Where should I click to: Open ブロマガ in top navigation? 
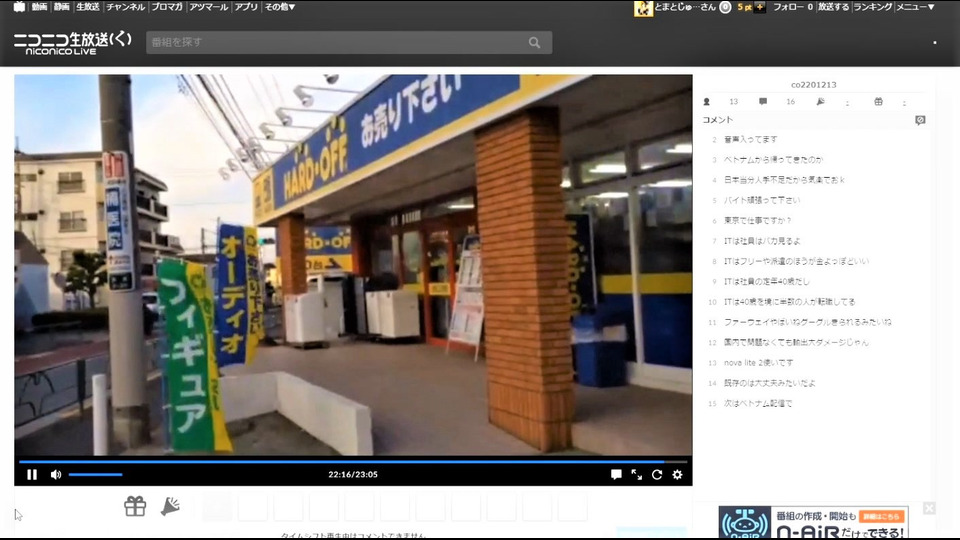(167, 7)
